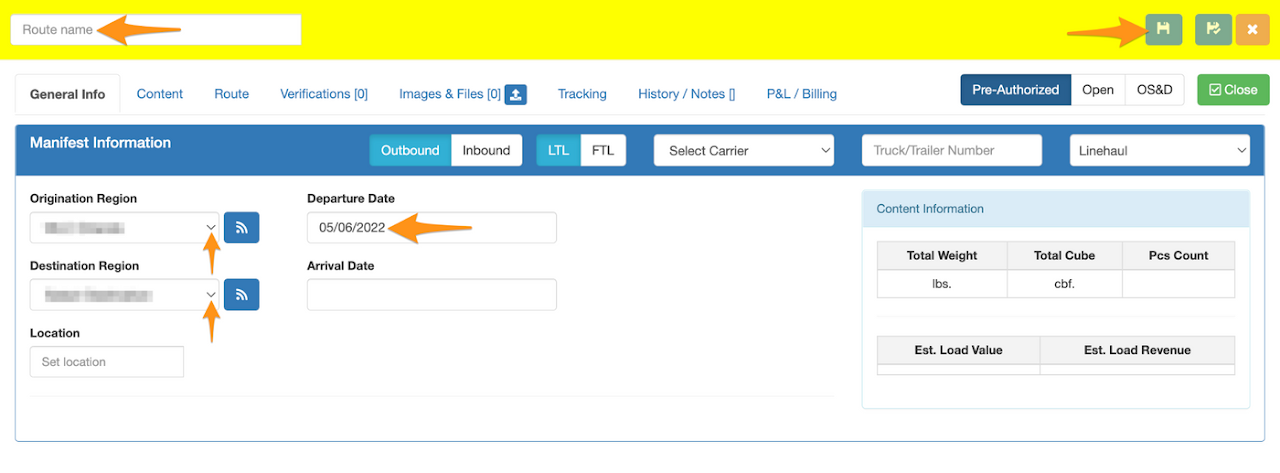Image resolution: width=1280 pixels, height=473 pixels.
Task: Focus the Route name input field
Action: [x=156, y=30]
